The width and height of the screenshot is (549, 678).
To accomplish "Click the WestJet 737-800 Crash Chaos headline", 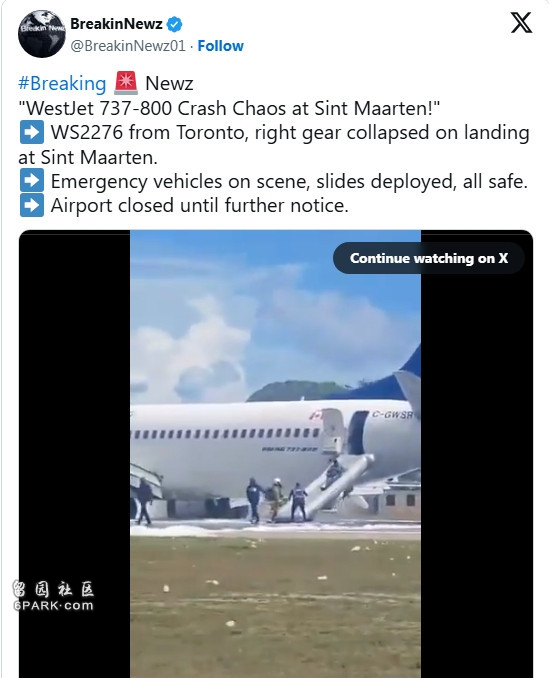I will point(229,108).
